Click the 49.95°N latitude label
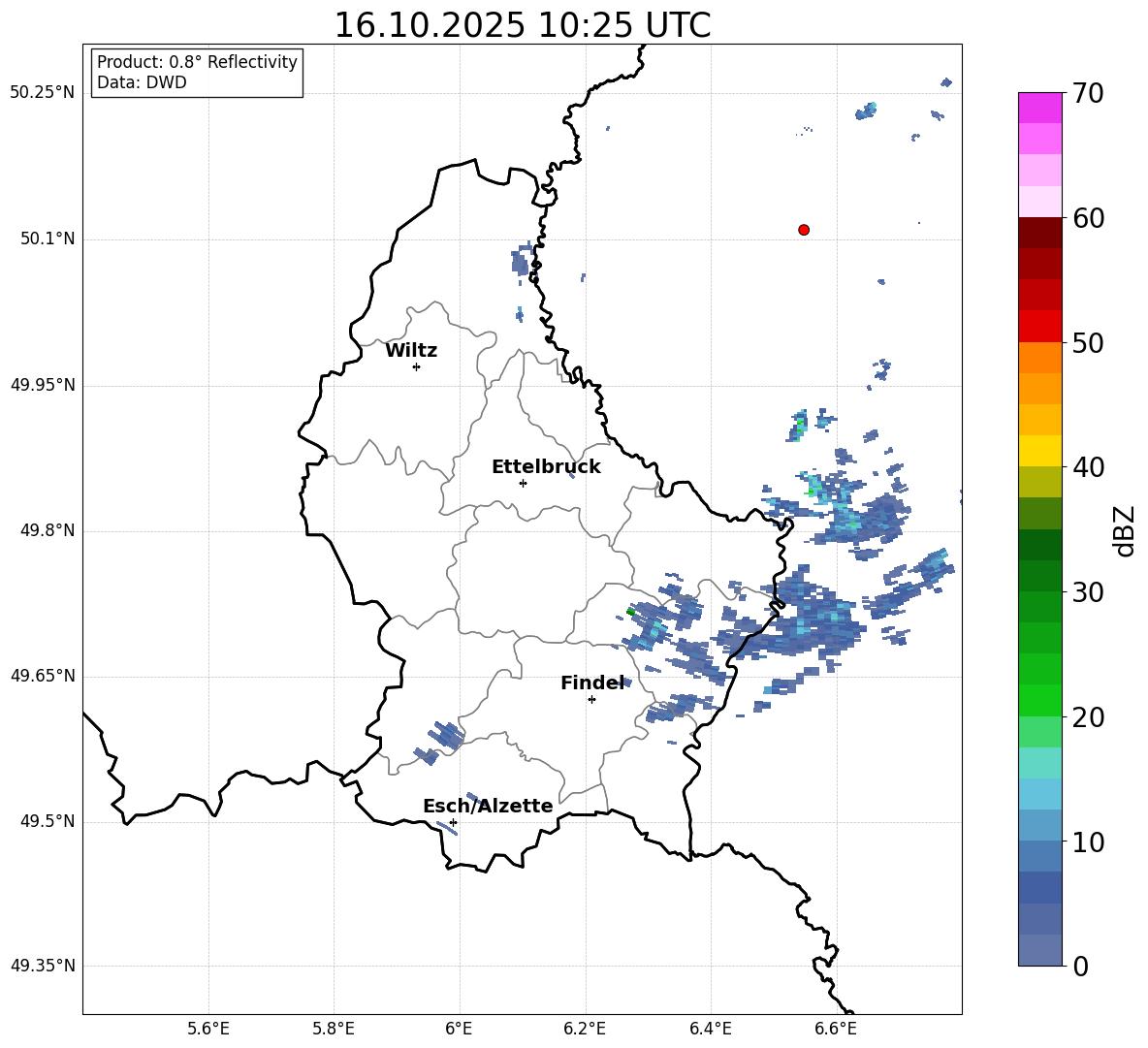Image resolution: width=1148 pixels, height=1048 pixels. [x=43, y=384]
